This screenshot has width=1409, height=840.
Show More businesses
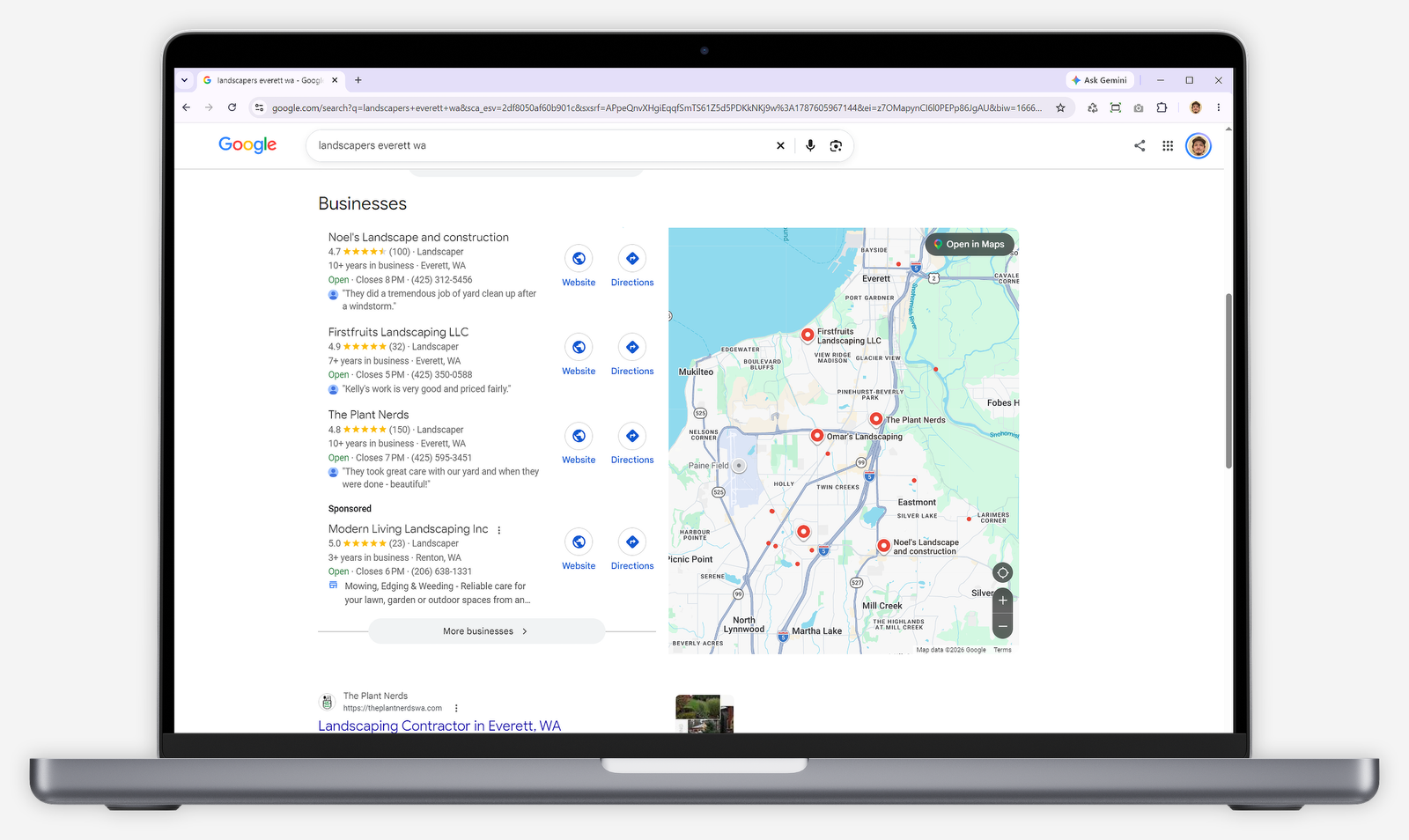[486, 631]
